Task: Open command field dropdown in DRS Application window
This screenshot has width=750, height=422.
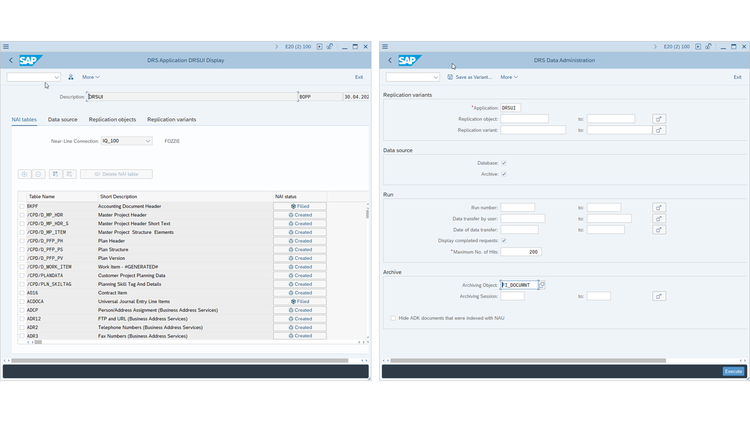Action: click(x=56, y=77)
